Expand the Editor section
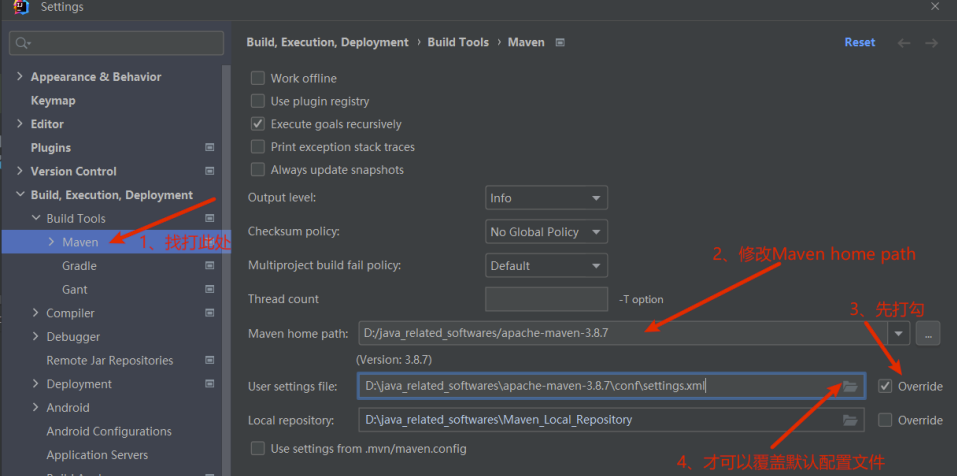This screenshot has width=957, height=476. click(x=20, y=123)
